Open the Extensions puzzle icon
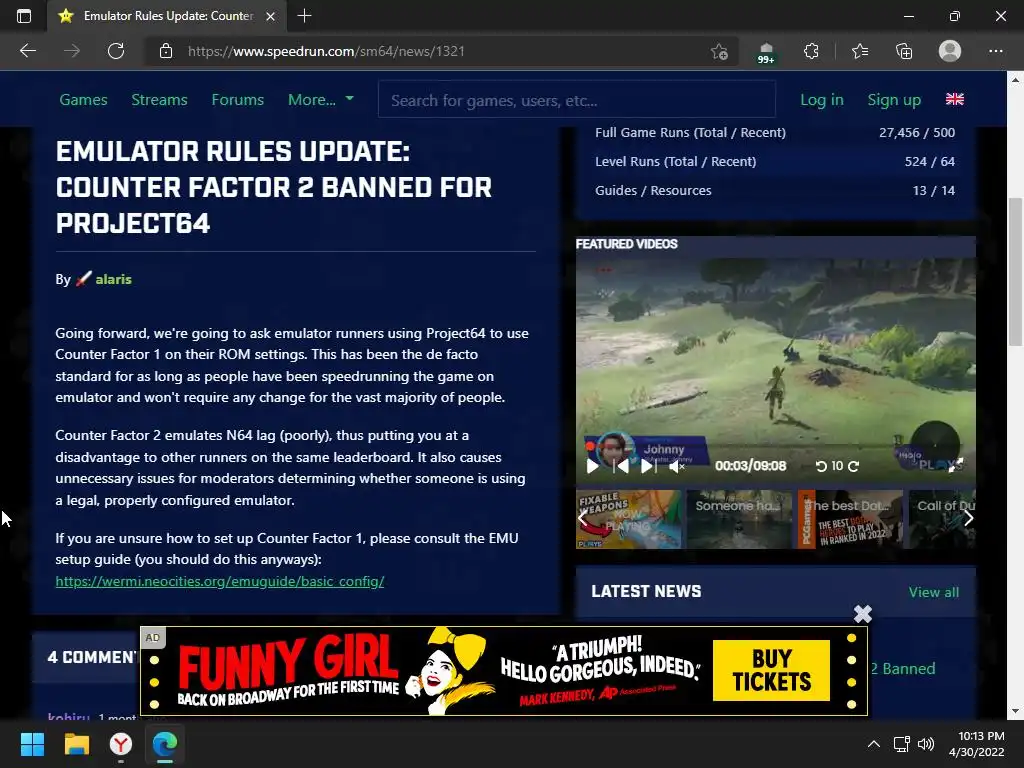 (811, 51)
